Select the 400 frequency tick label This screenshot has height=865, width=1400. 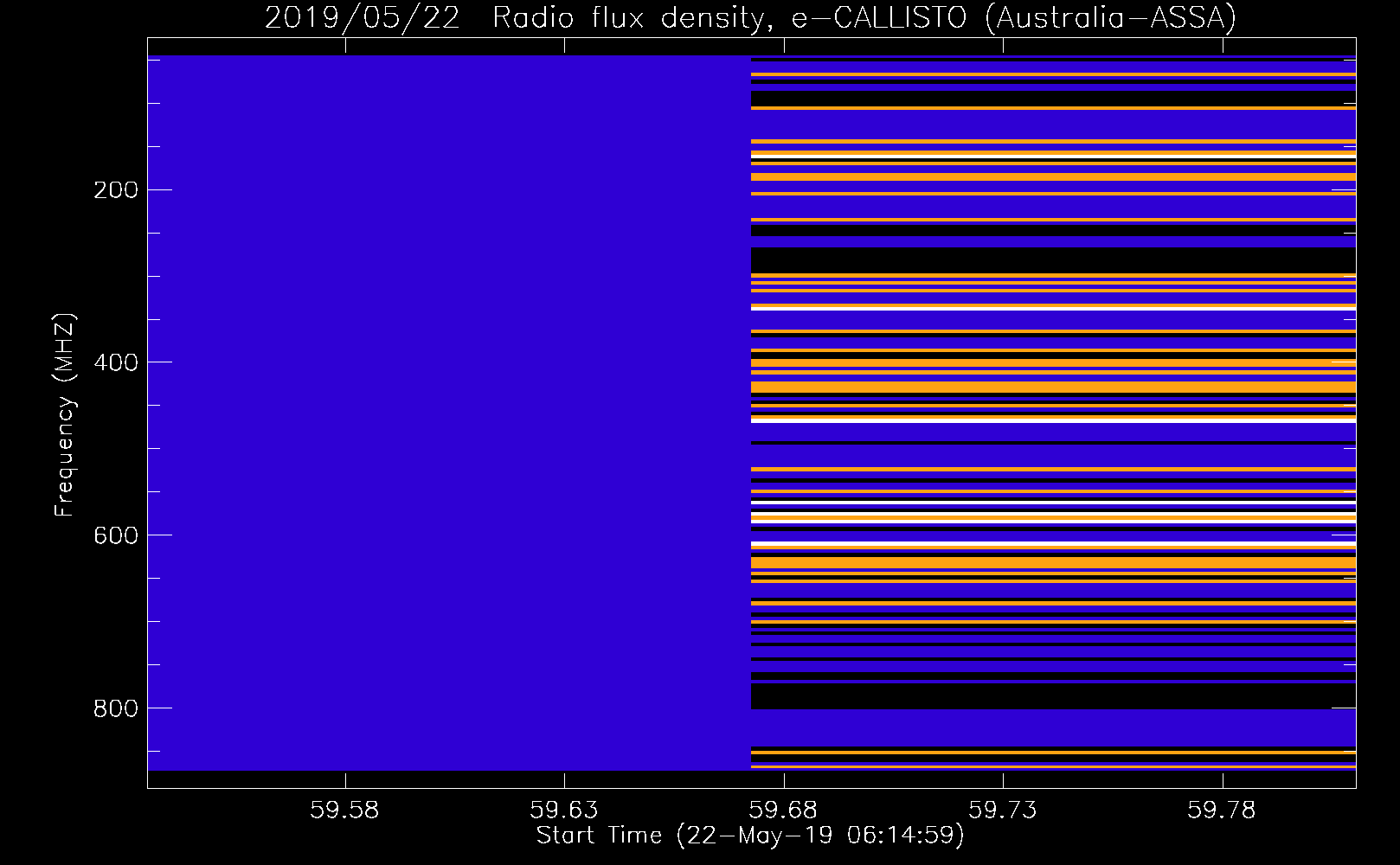click(116, 363)
